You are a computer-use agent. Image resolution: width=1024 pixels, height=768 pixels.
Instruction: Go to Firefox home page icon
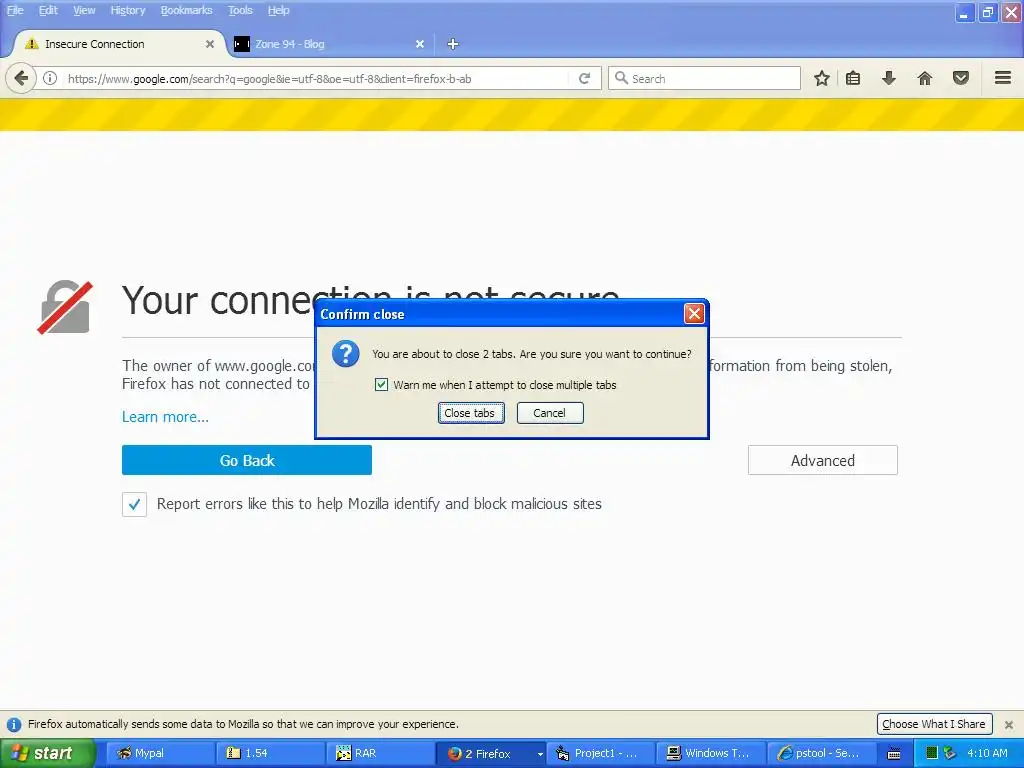tap(925, 78)
